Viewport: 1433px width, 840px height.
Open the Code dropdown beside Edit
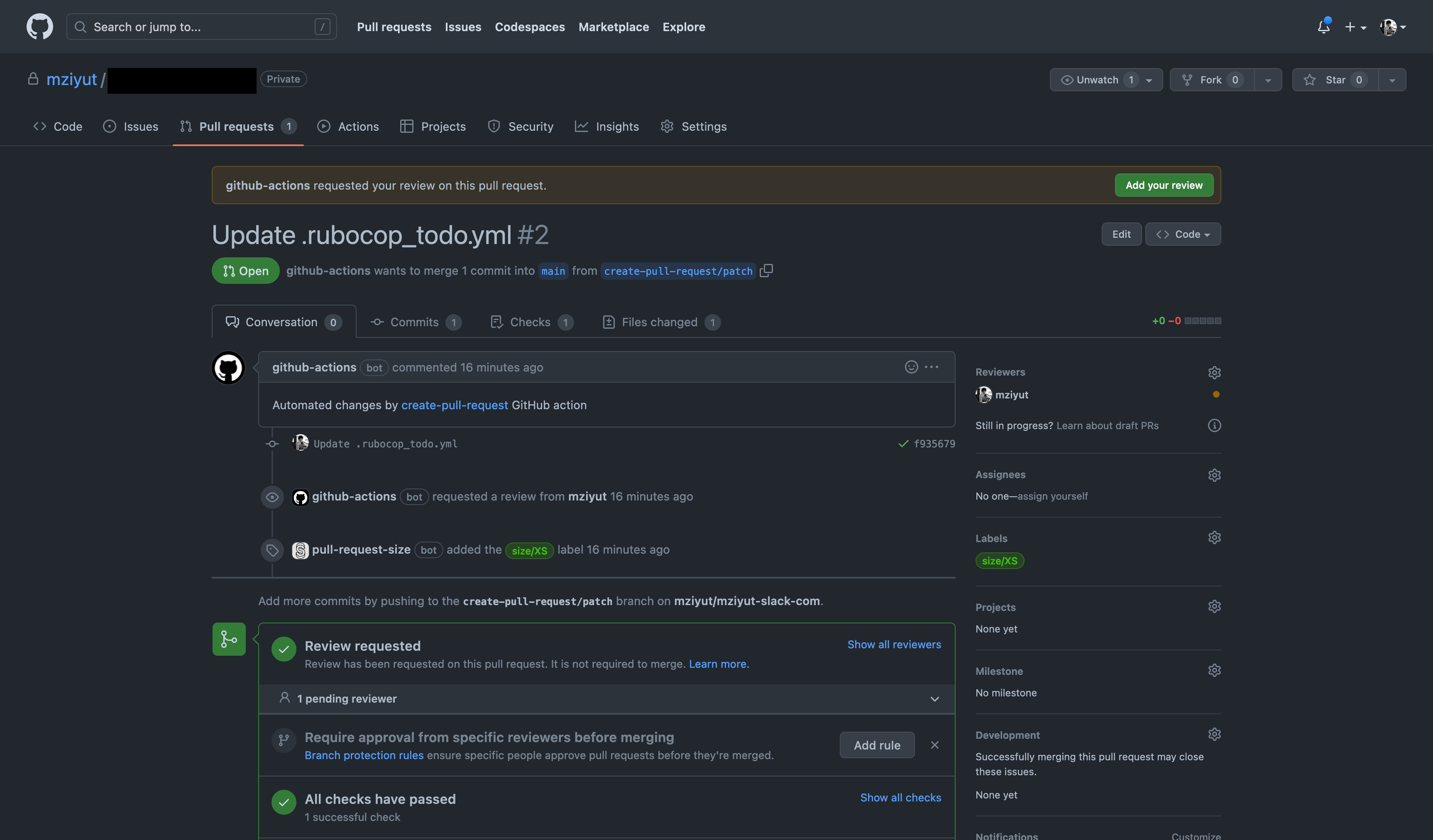click(1183, 234)
